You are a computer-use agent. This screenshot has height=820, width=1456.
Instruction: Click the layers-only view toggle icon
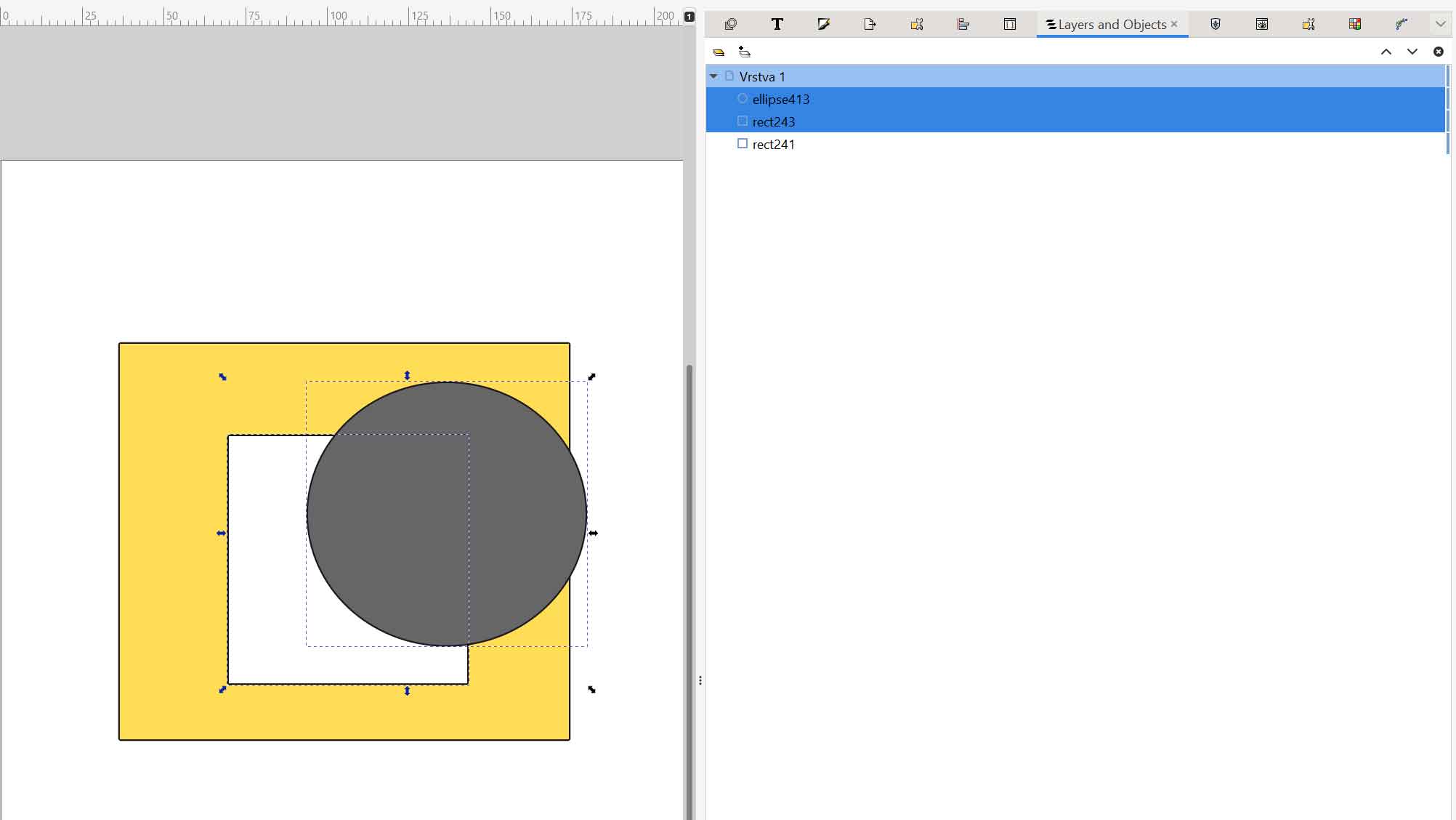coord(719,52)
